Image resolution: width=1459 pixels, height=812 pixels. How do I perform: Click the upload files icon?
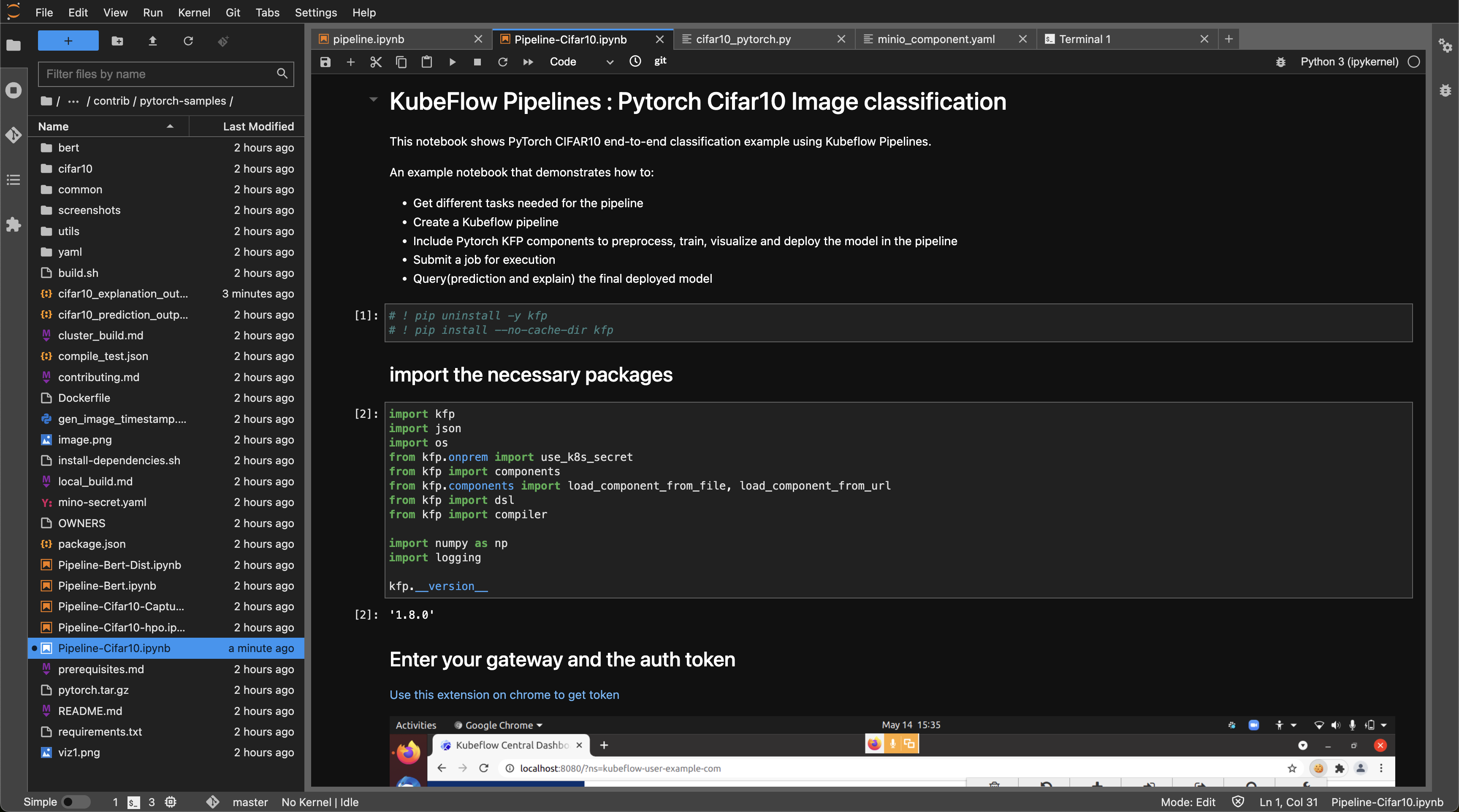point(152,41)
